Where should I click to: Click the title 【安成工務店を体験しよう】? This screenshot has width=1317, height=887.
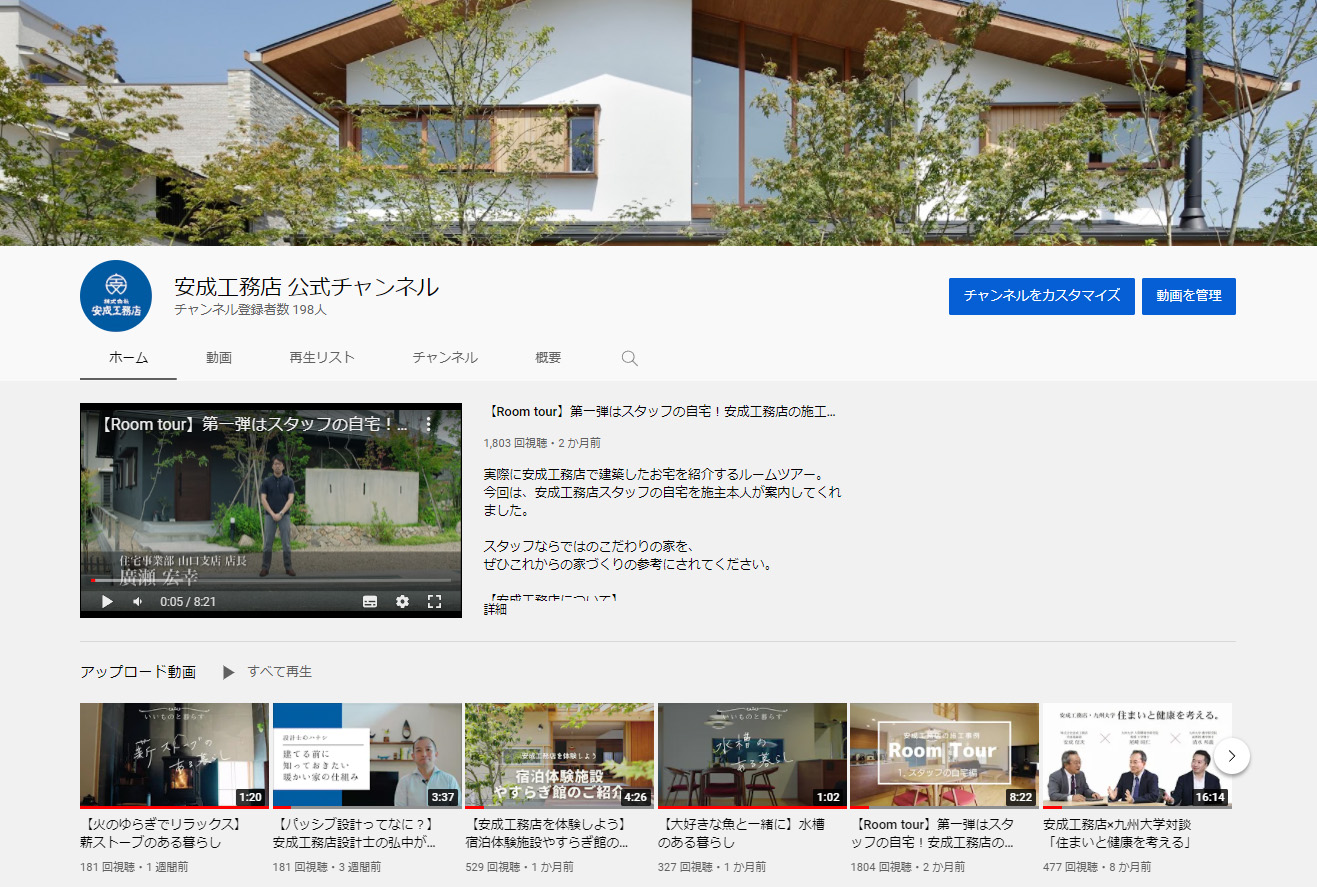click(548, 834)
